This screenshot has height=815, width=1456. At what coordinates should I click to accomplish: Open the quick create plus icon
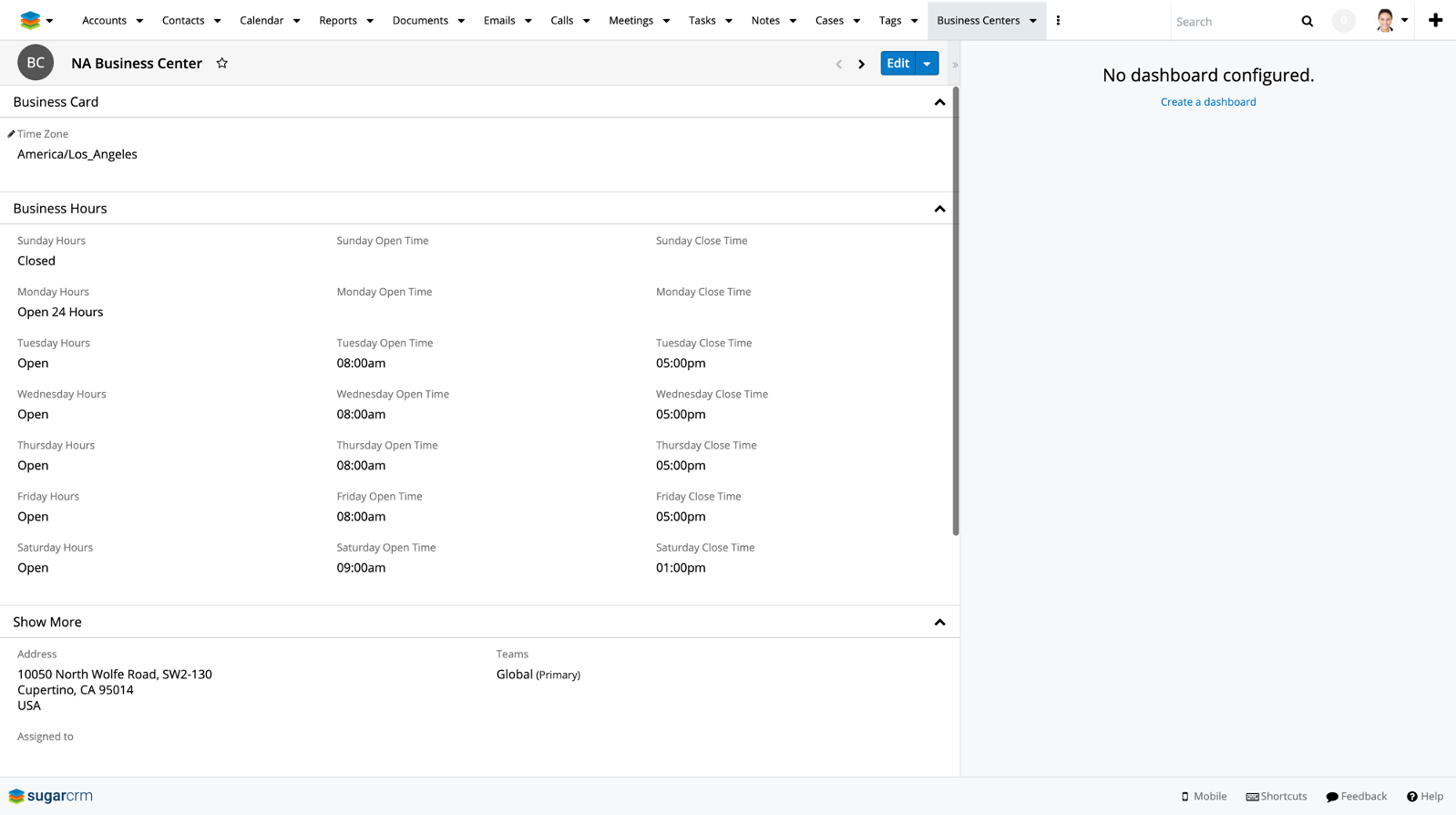point(1435,20)
